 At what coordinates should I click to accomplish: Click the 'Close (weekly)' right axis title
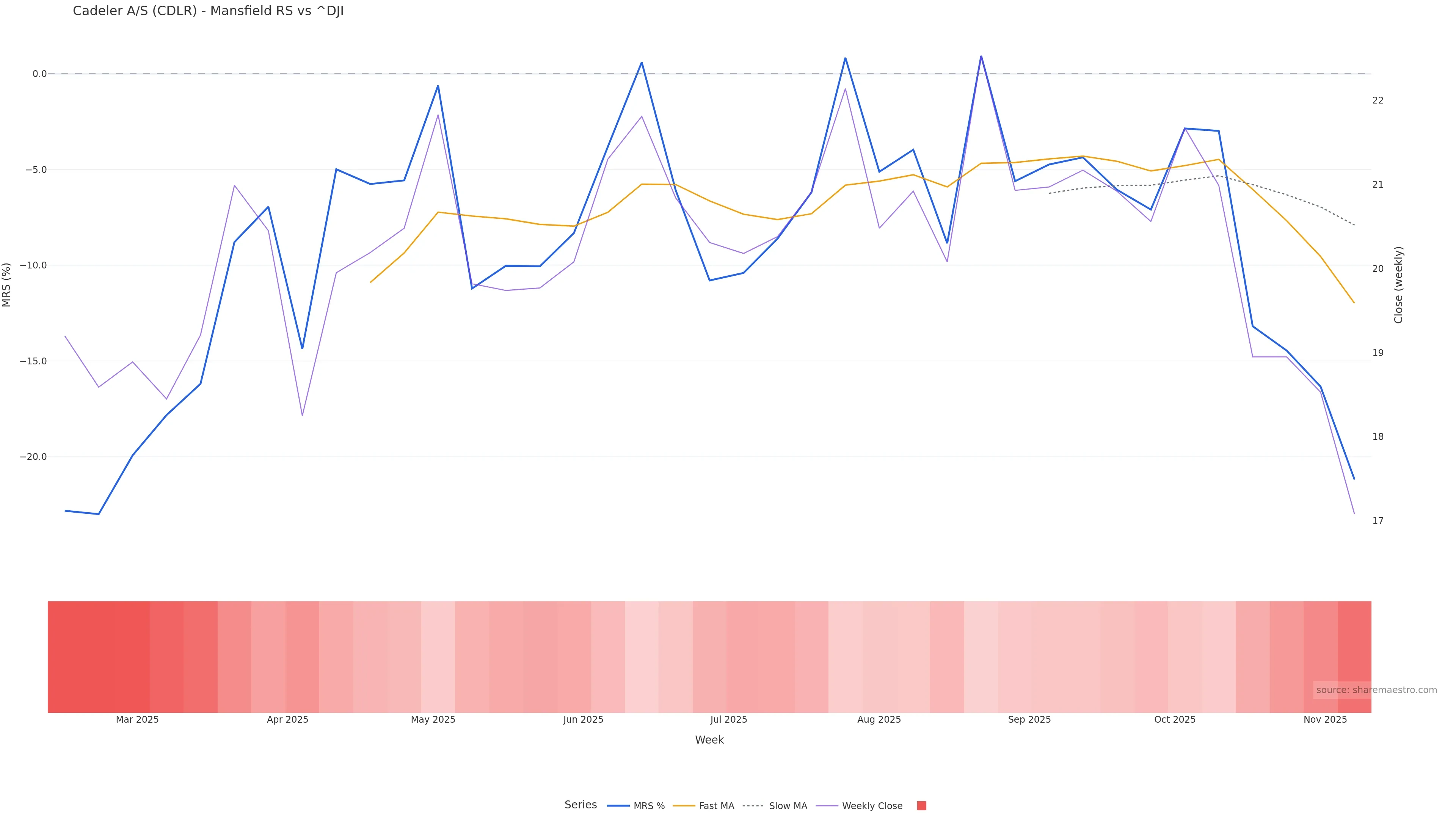[x=1398, y=285]
